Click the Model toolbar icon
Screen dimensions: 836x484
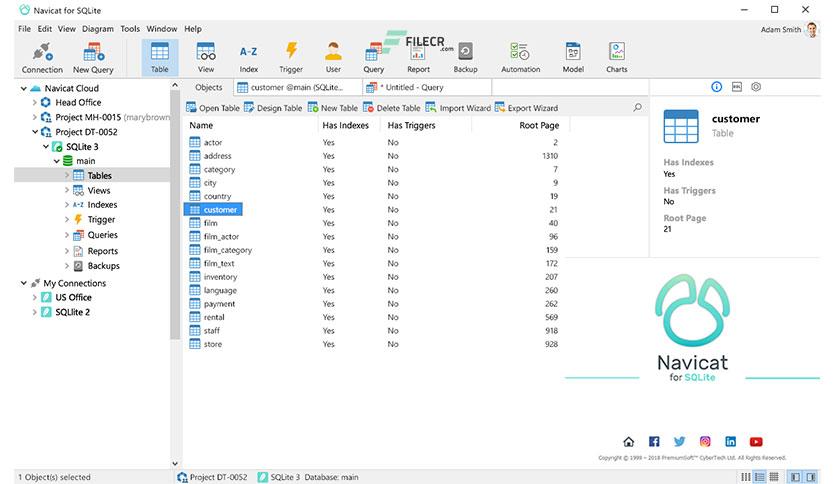click(573, 58)
